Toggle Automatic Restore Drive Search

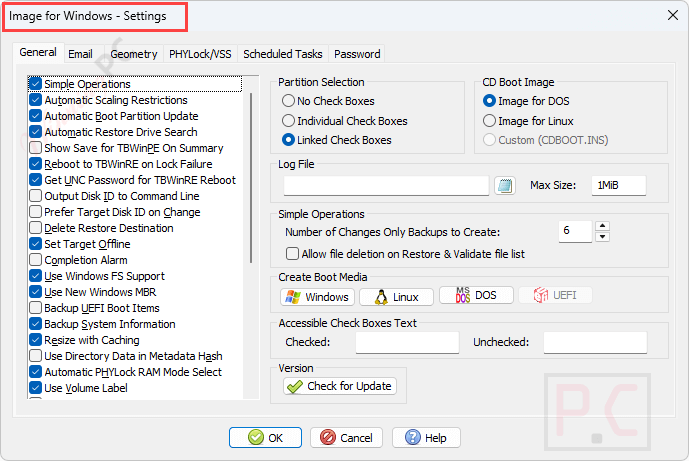pos(36,132)
